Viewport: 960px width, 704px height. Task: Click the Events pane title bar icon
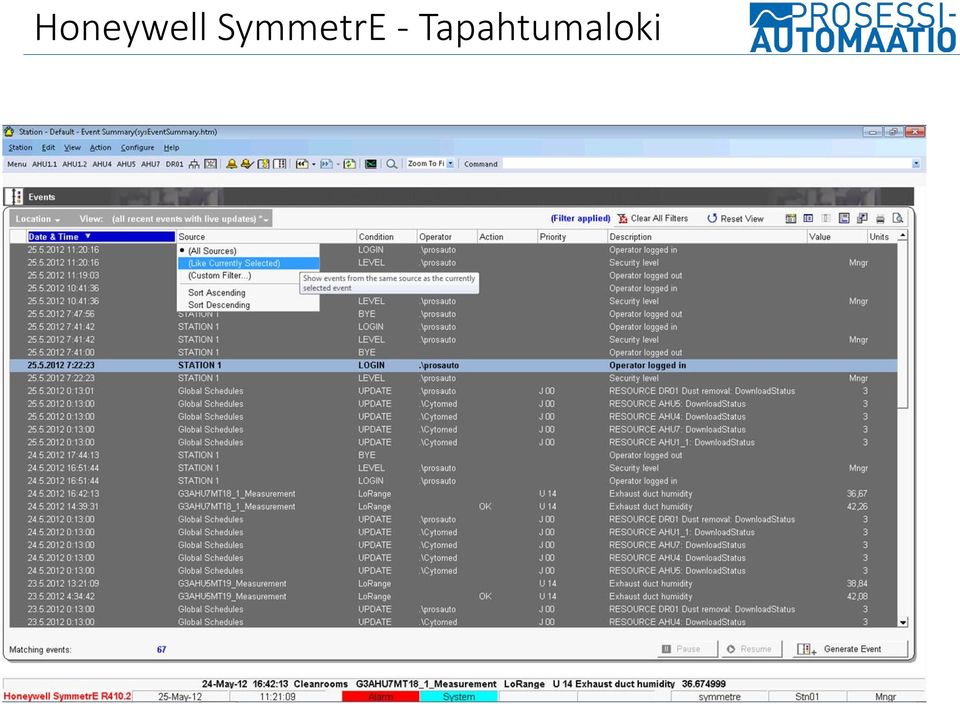pos(13,197)
